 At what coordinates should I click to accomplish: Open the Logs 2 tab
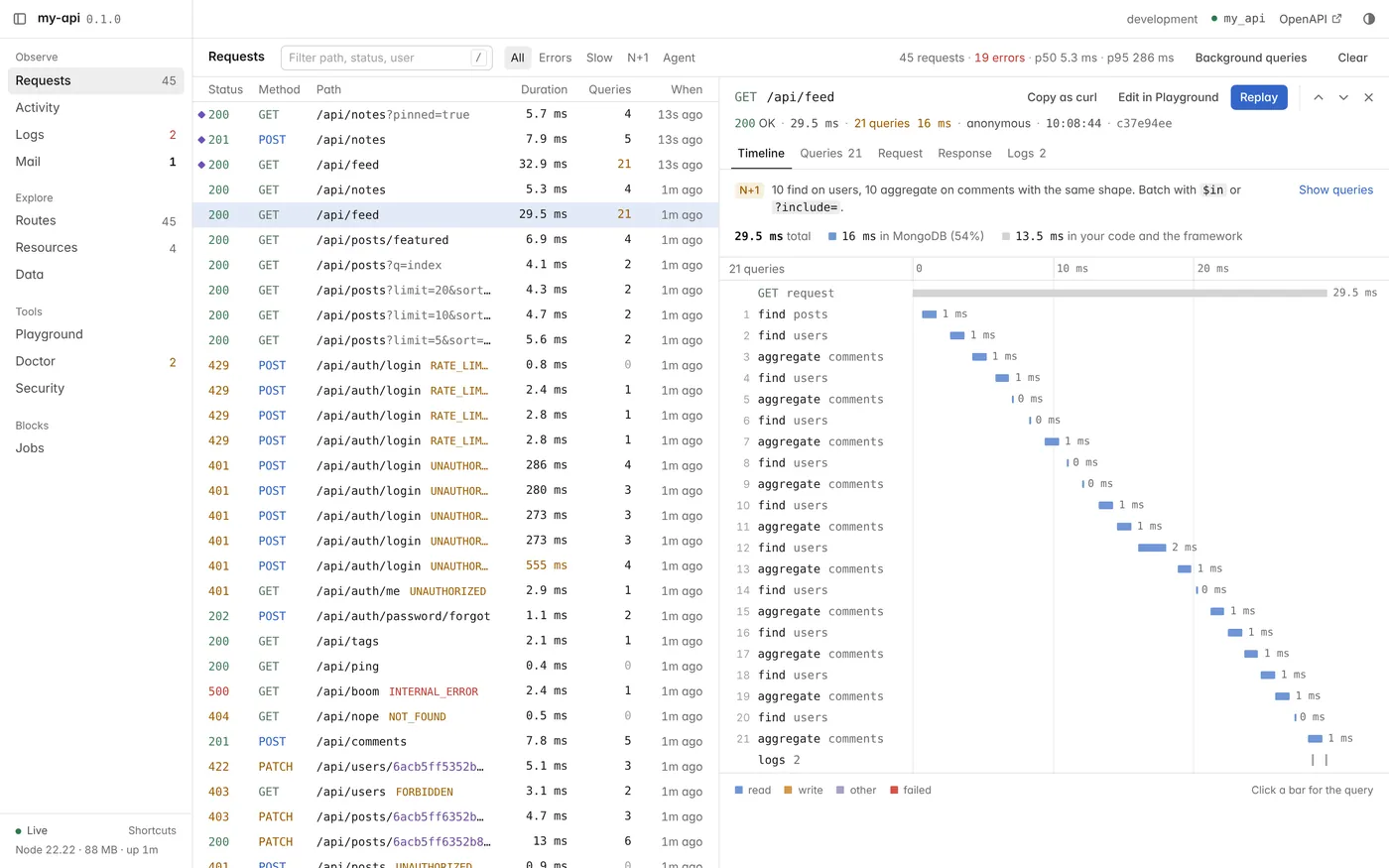(x=1026, y=153)
